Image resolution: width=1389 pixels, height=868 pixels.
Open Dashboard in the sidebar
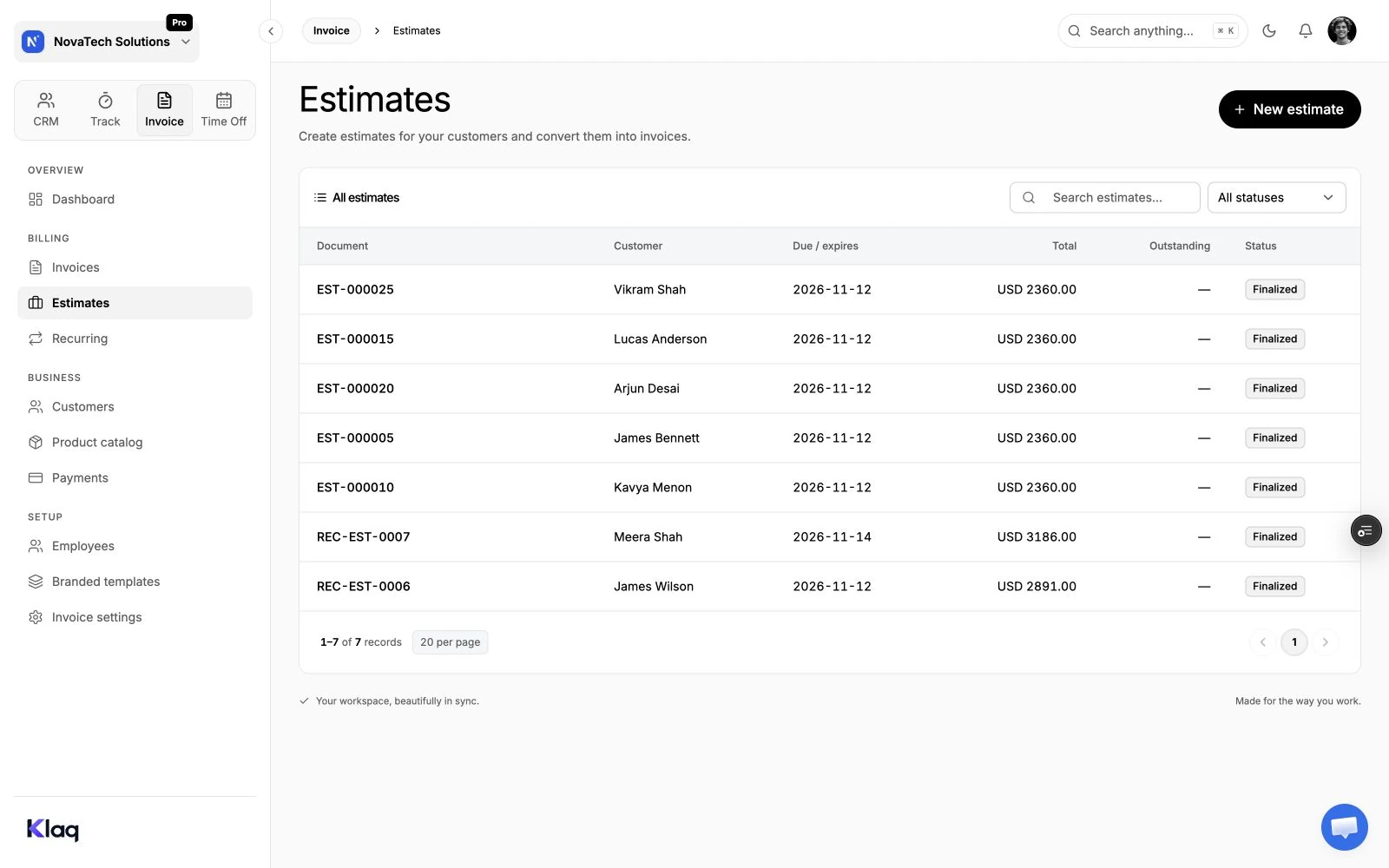(x=135, y=200)
